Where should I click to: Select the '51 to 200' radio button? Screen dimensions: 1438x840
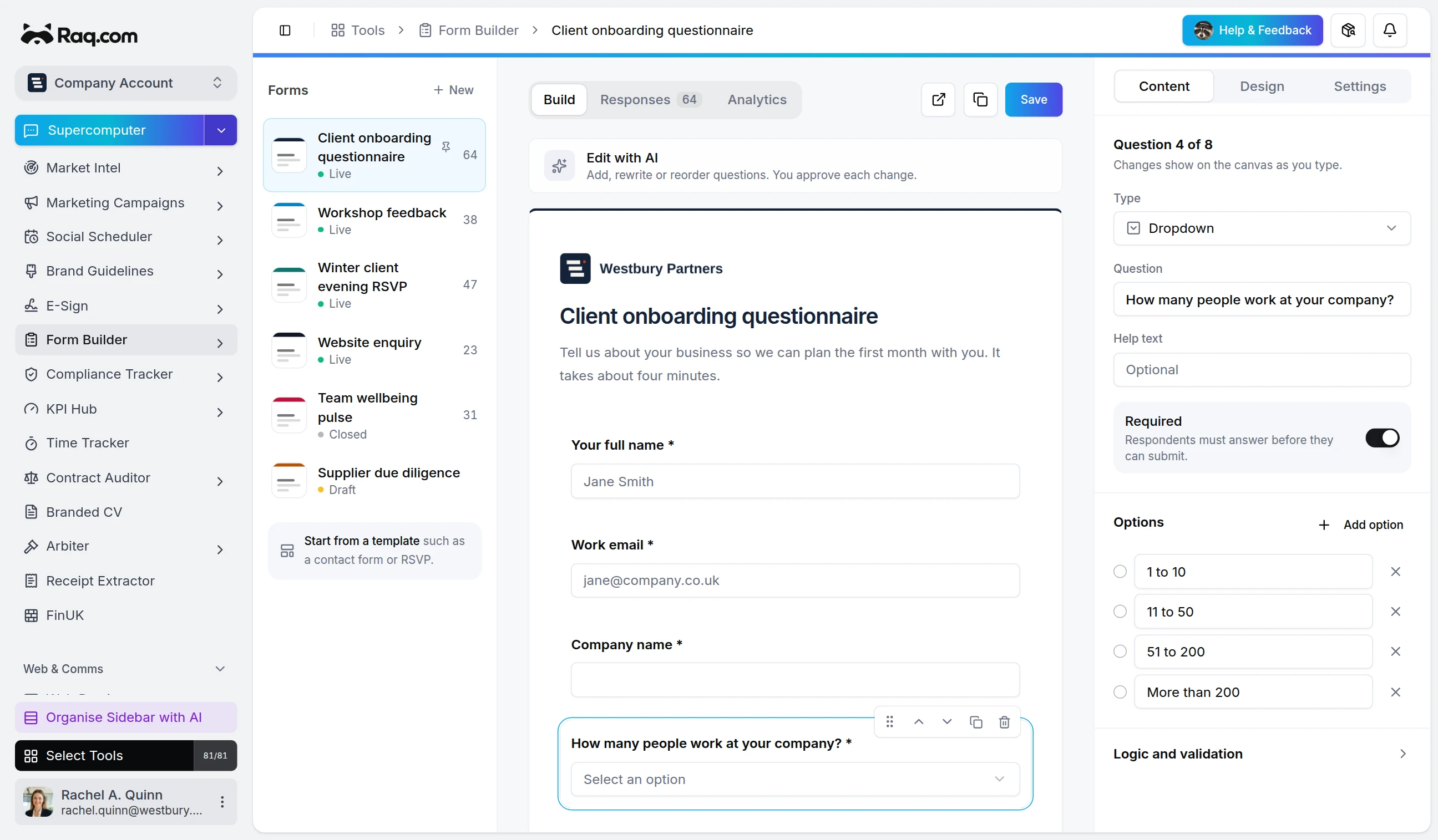(1120, 651)
